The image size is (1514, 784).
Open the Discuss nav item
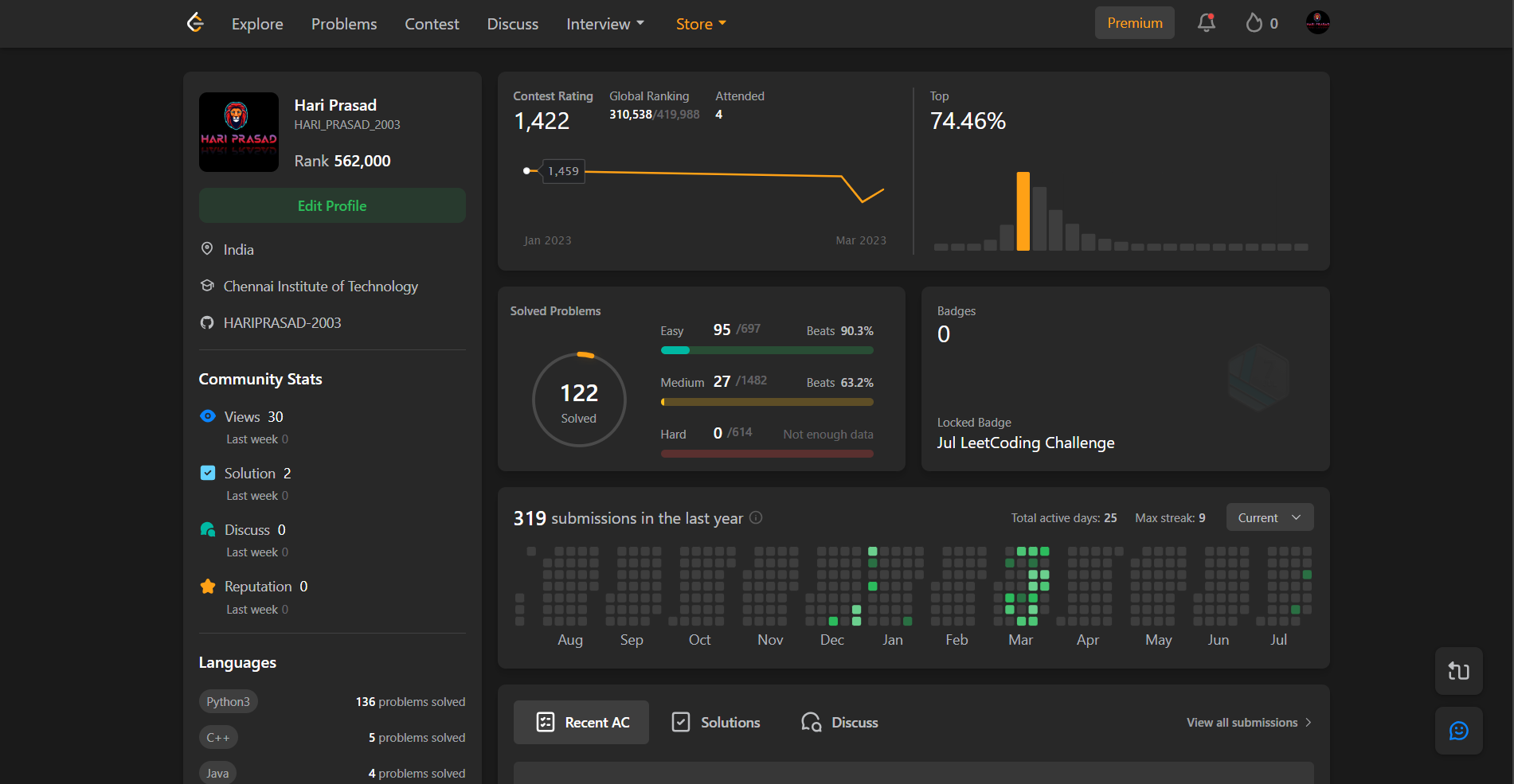(513, 24)
